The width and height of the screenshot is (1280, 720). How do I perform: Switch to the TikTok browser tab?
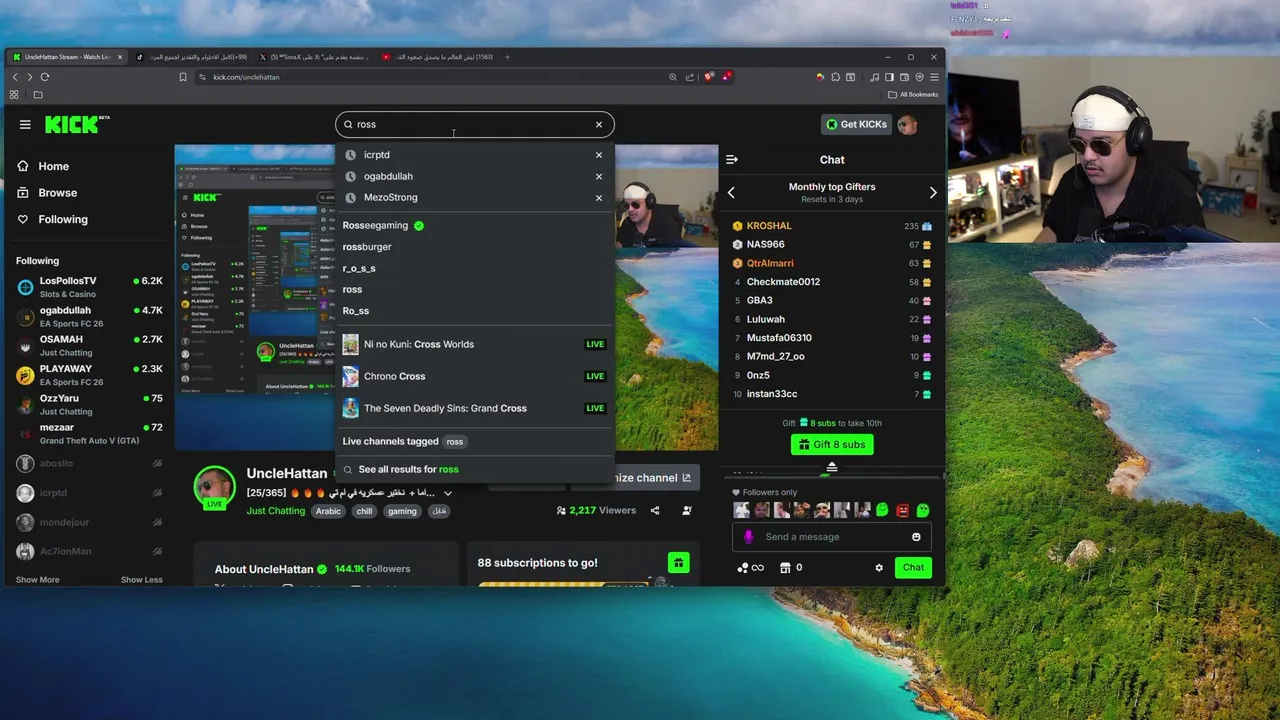(192, 57)
